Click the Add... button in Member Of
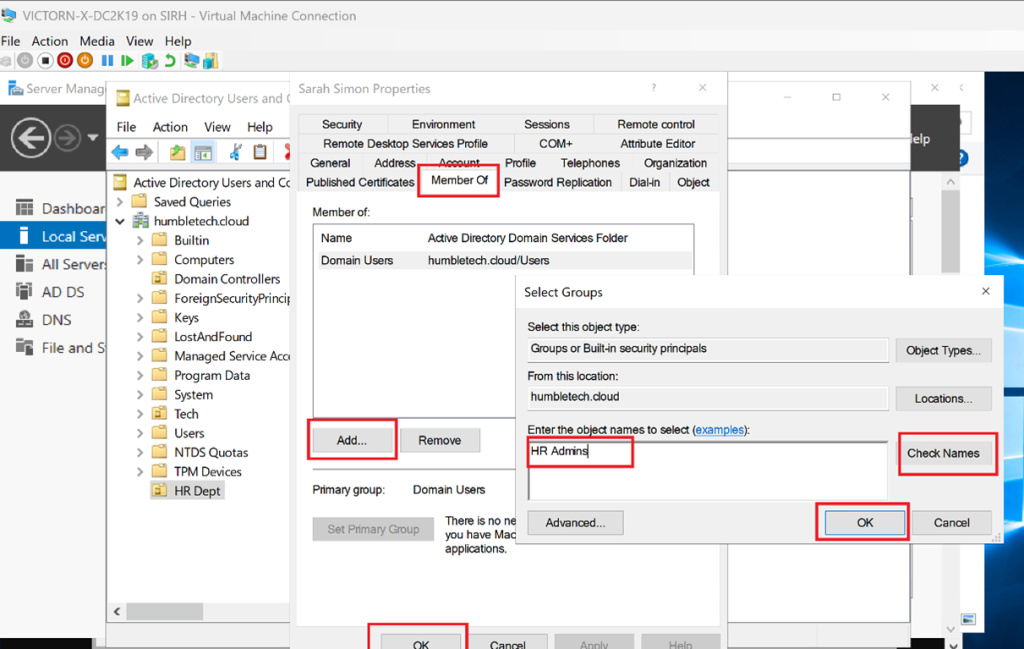 352,441
